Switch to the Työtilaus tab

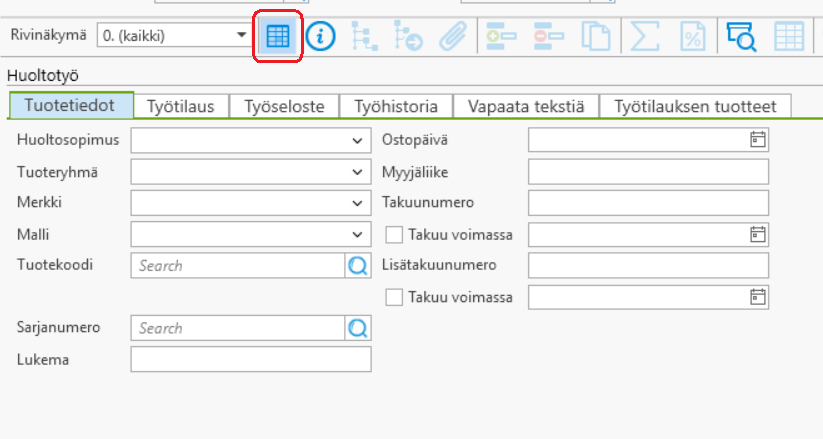181,106
